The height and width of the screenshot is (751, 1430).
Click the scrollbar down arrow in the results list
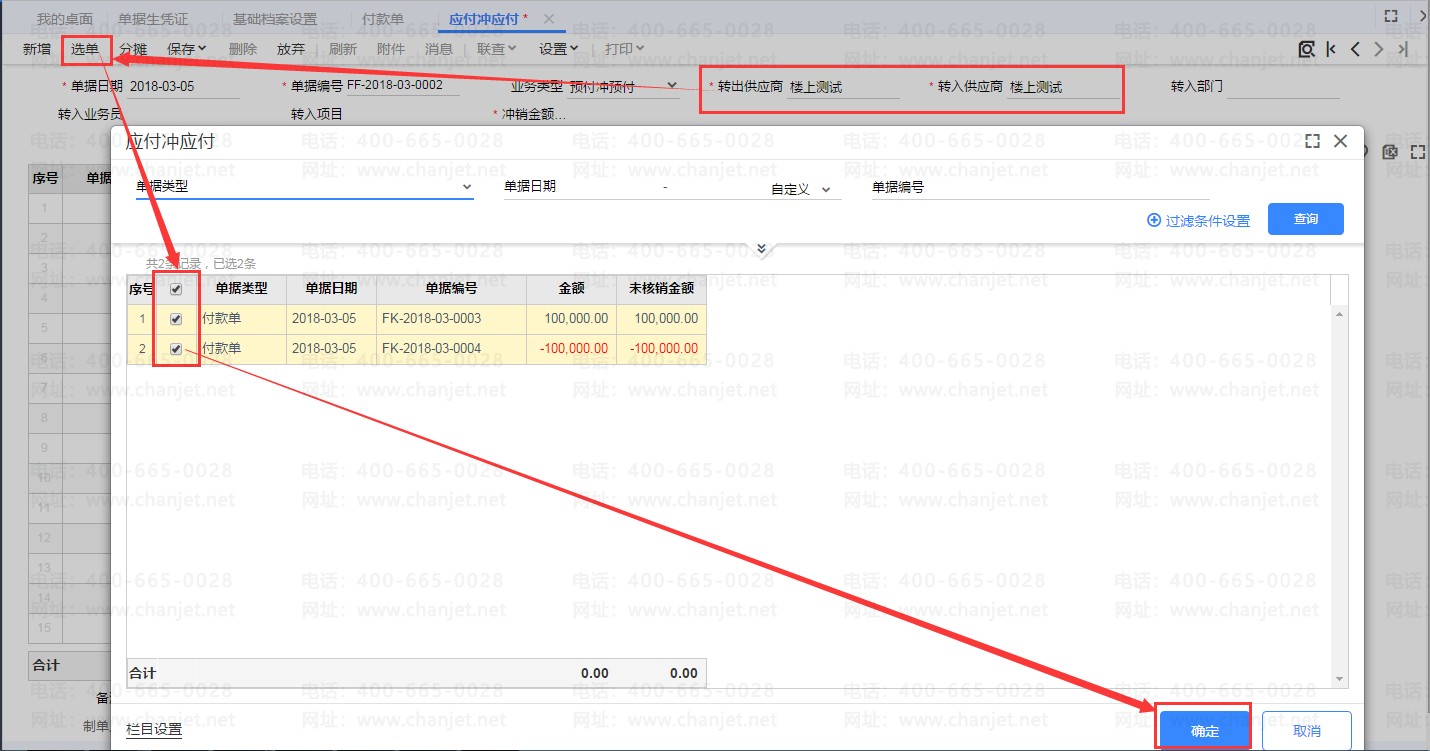point(1340,679)
